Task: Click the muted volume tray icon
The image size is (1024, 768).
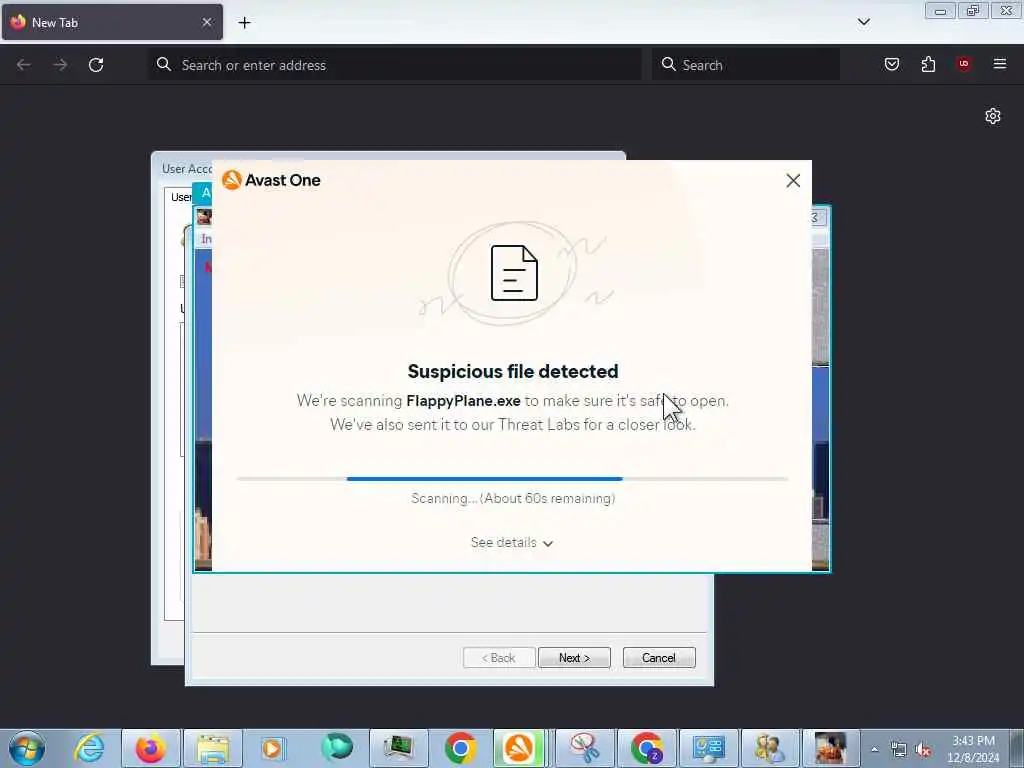Action: [x=923, y=750]
